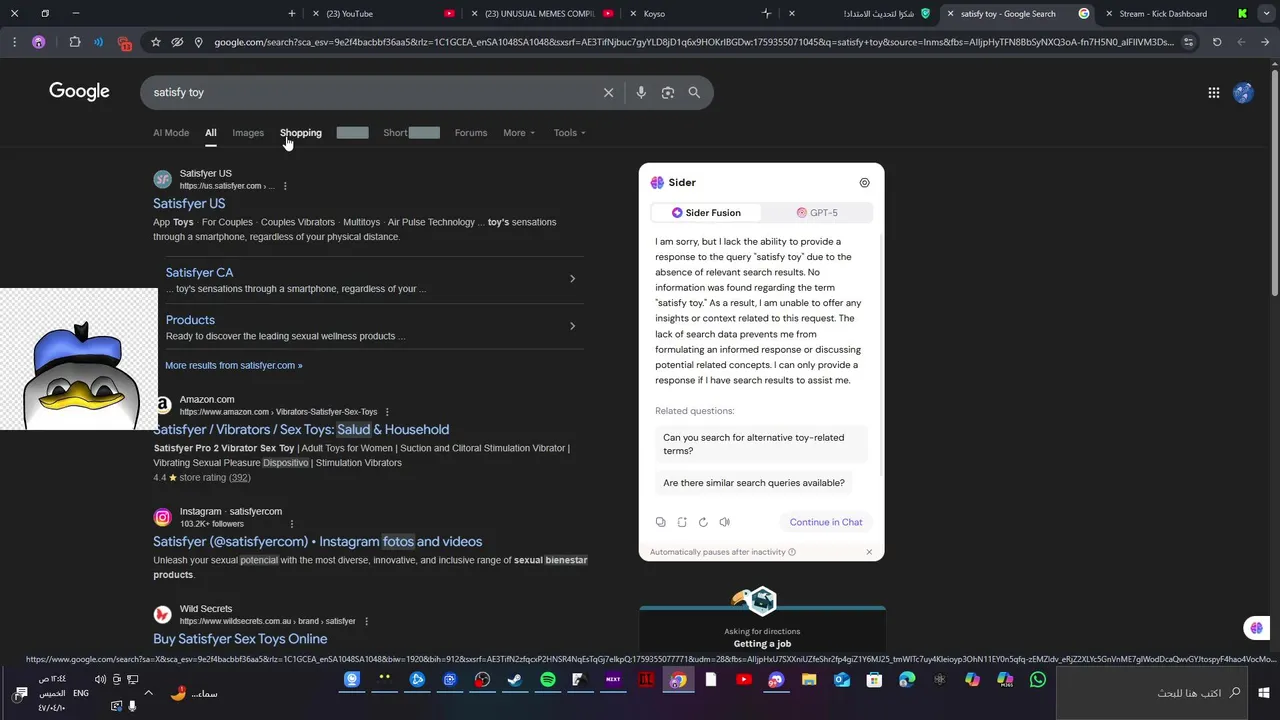Open the Chrome extensions puzzle icon
The width and height of the screenshot is (1280, 720).
75,42
